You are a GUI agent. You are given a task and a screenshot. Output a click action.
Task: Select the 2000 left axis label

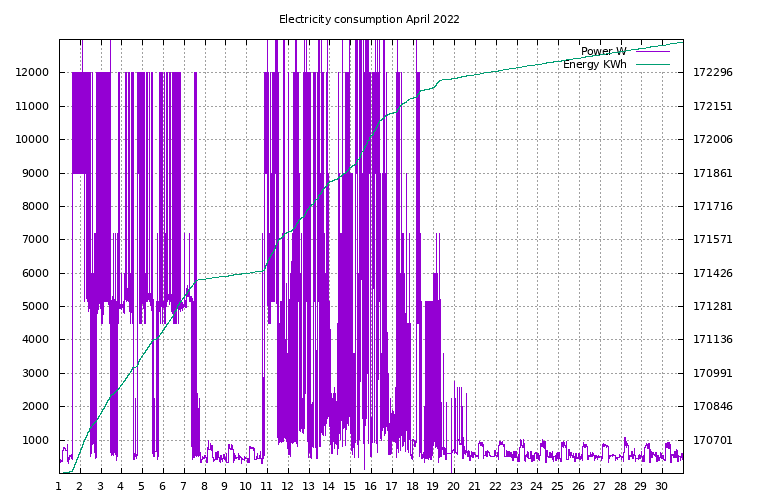click(x=35, y=406)
